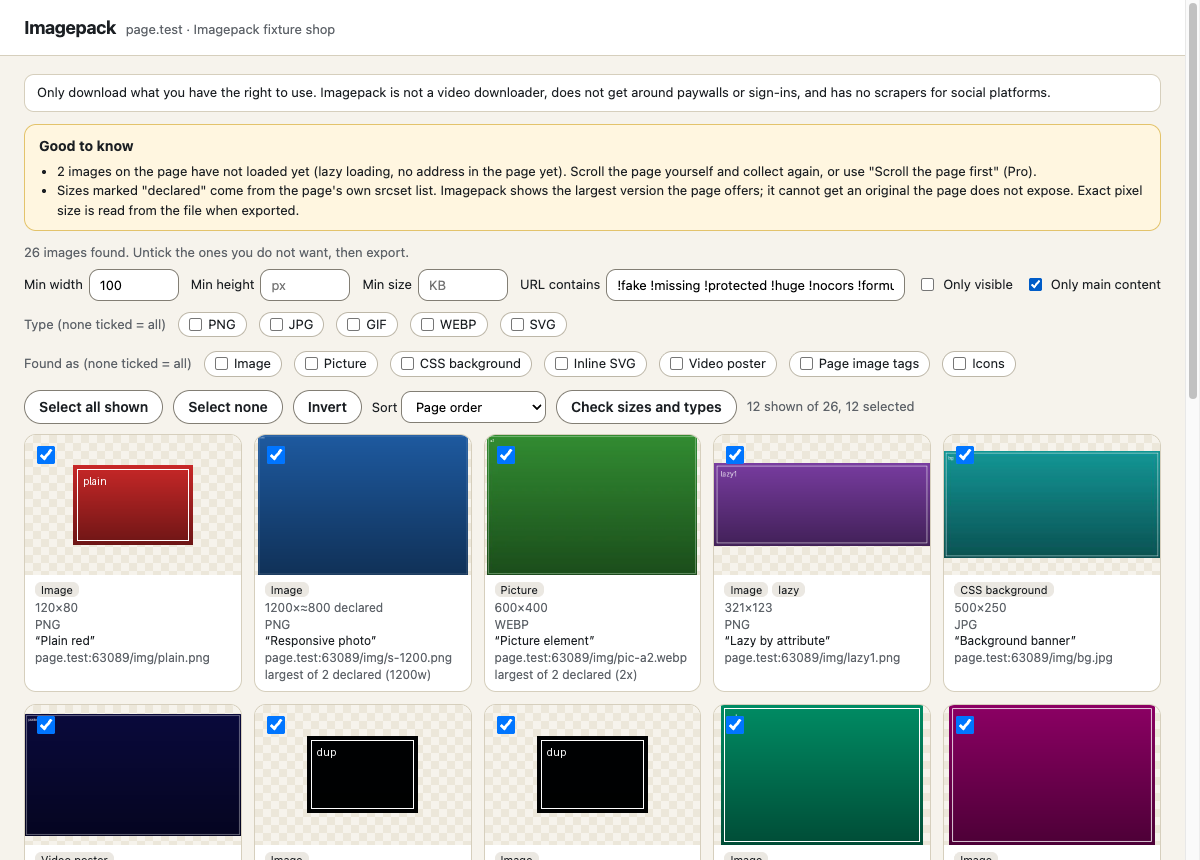
Task: Deselect the Picture element image checkbox
Action: [506, 455]
